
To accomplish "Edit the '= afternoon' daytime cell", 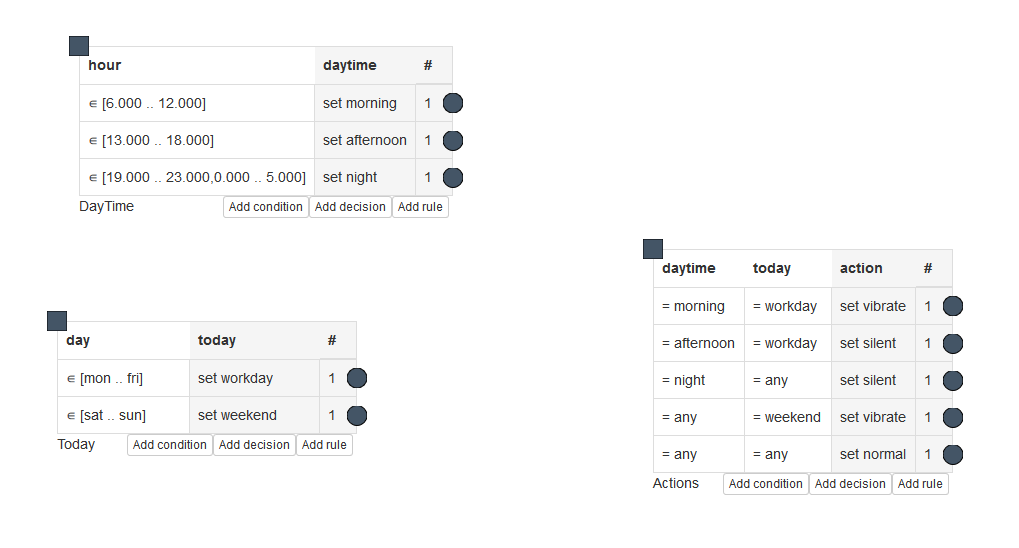I will point(698,343).
